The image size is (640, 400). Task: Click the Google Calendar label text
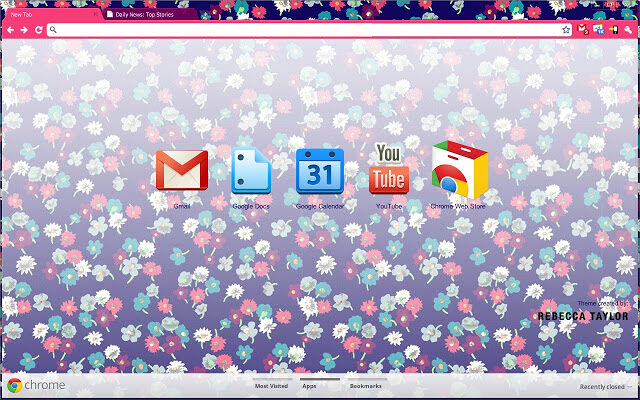click(x=320, y=206)
